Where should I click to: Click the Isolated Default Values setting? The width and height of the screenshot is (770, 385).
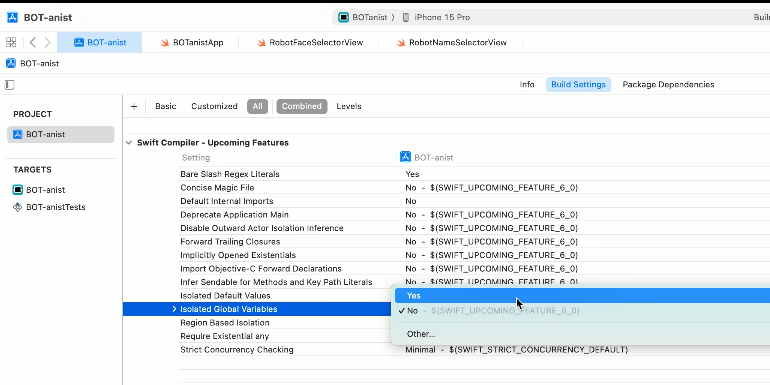(x=225, y=296)
